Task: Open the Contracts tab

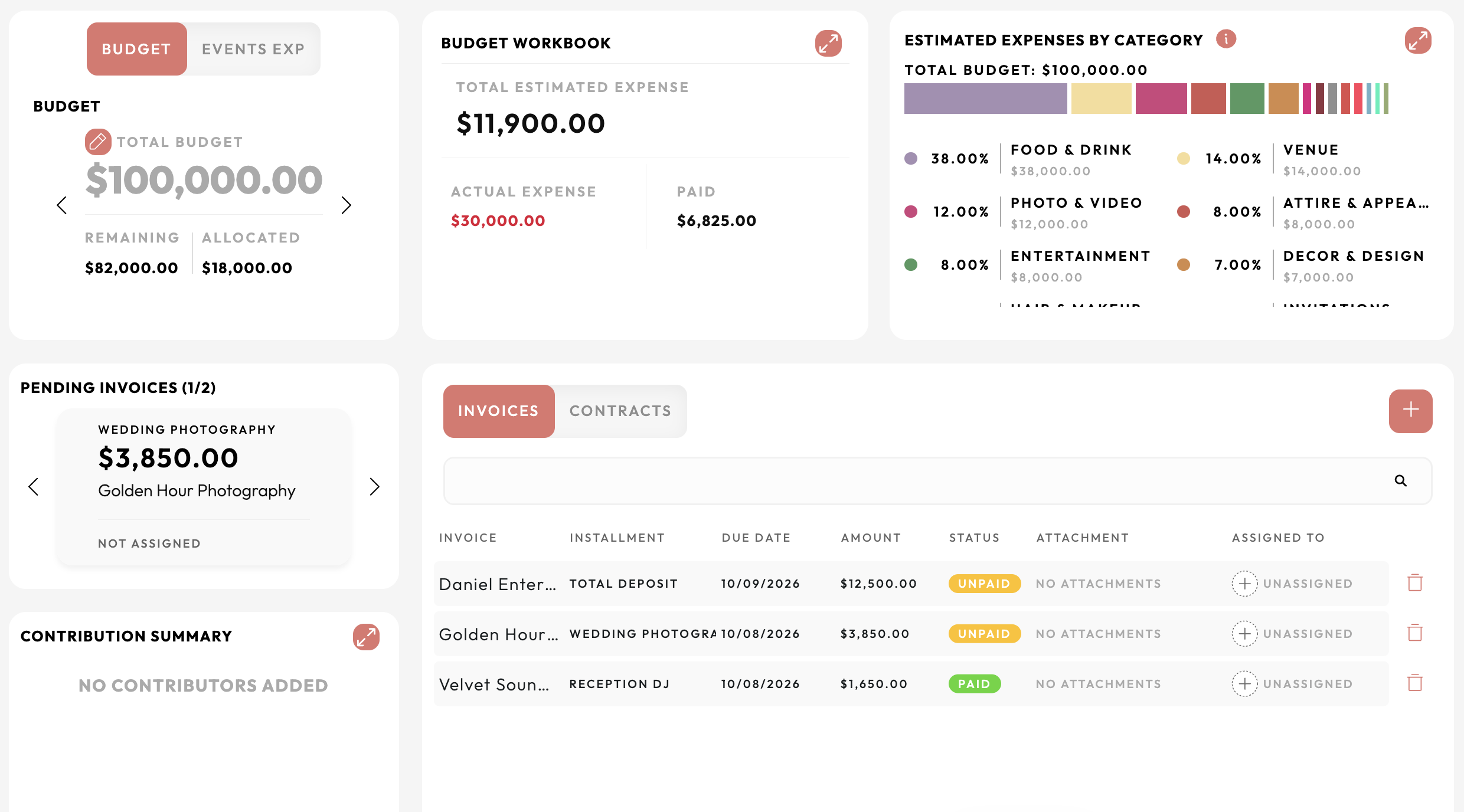Action: pyautogui.click(x=620, y=411)
